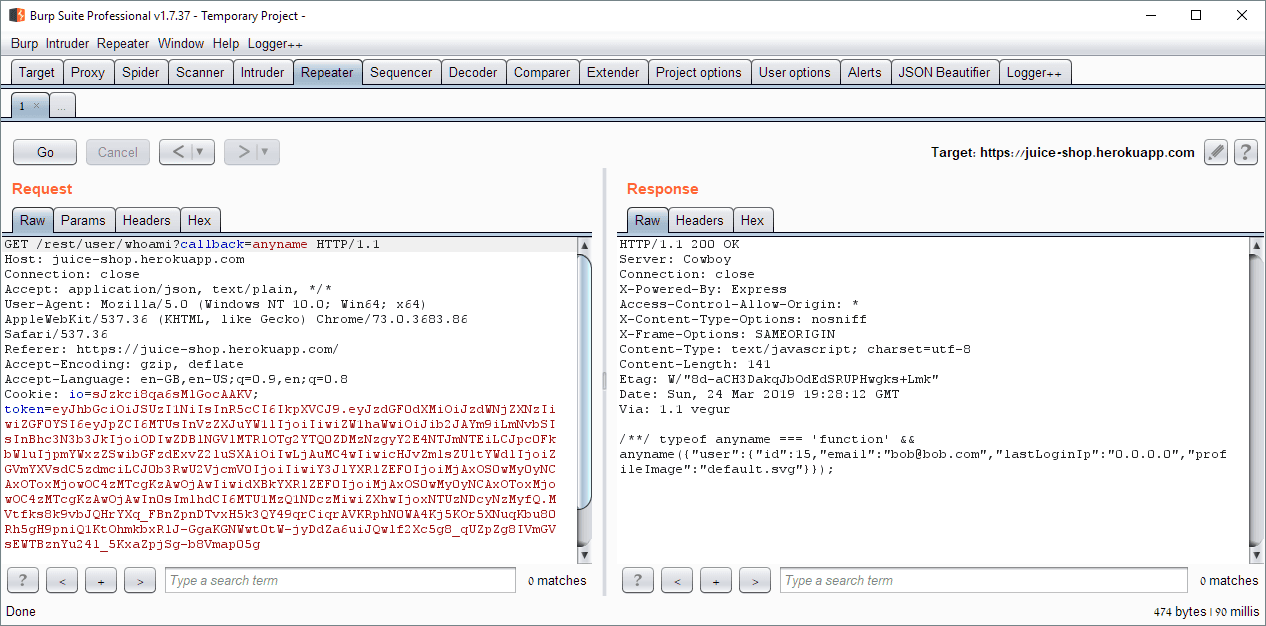Click the 'HTTP/1.1 200 OK' response line
The image size is (1266, 626).
tap(679, 244)
